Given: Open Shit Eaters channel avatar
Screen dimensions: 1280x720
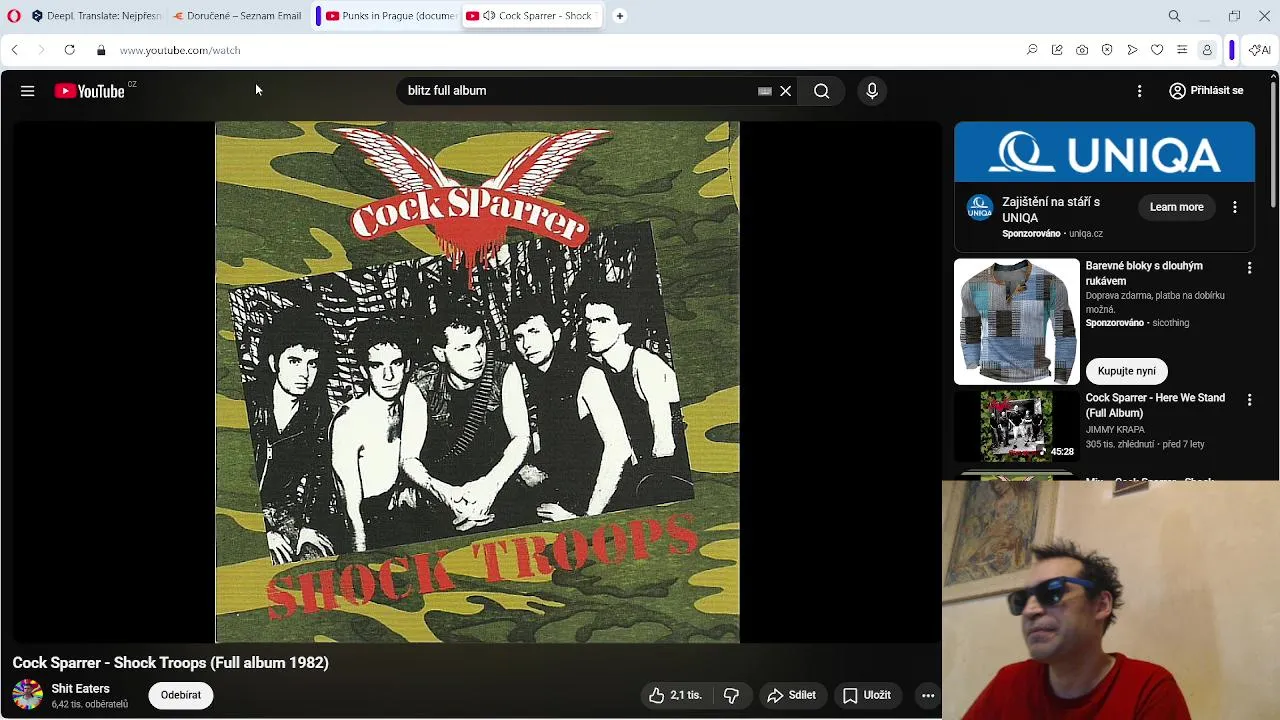Looking at the screenshot, I should (27, 695).
